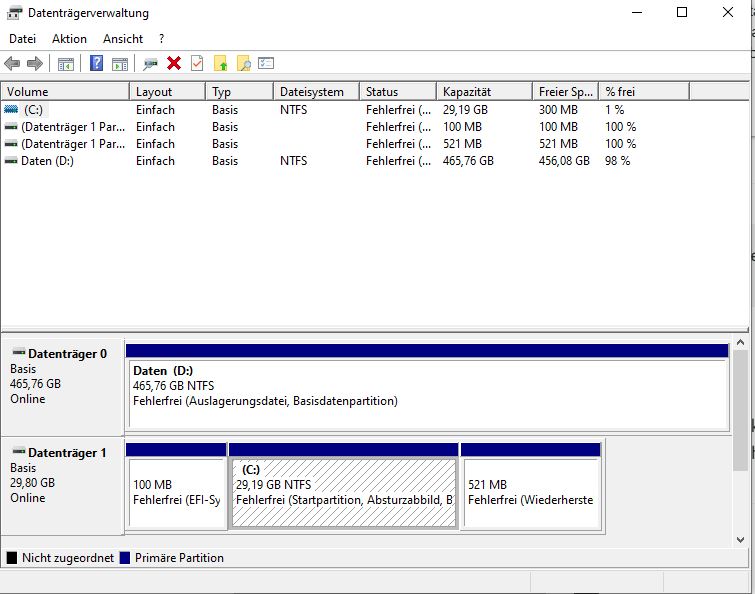
Task: Click the 98 % free cell
Action: click(617, 161)
